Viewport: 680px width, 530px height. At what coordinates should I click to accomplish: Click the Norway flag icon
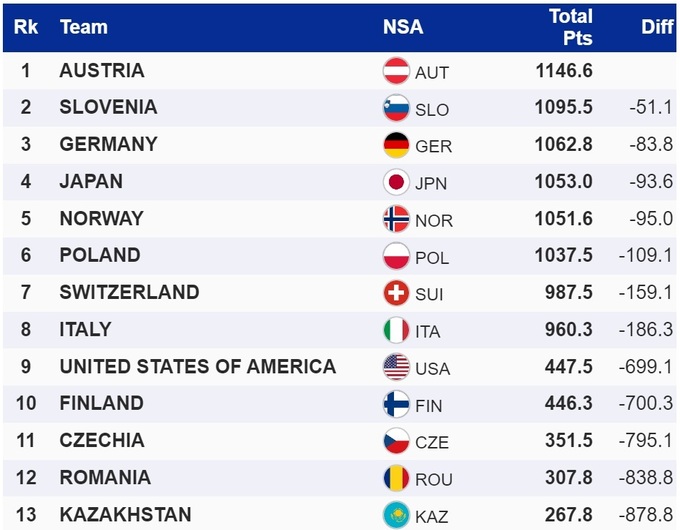(x=397, y=219)
